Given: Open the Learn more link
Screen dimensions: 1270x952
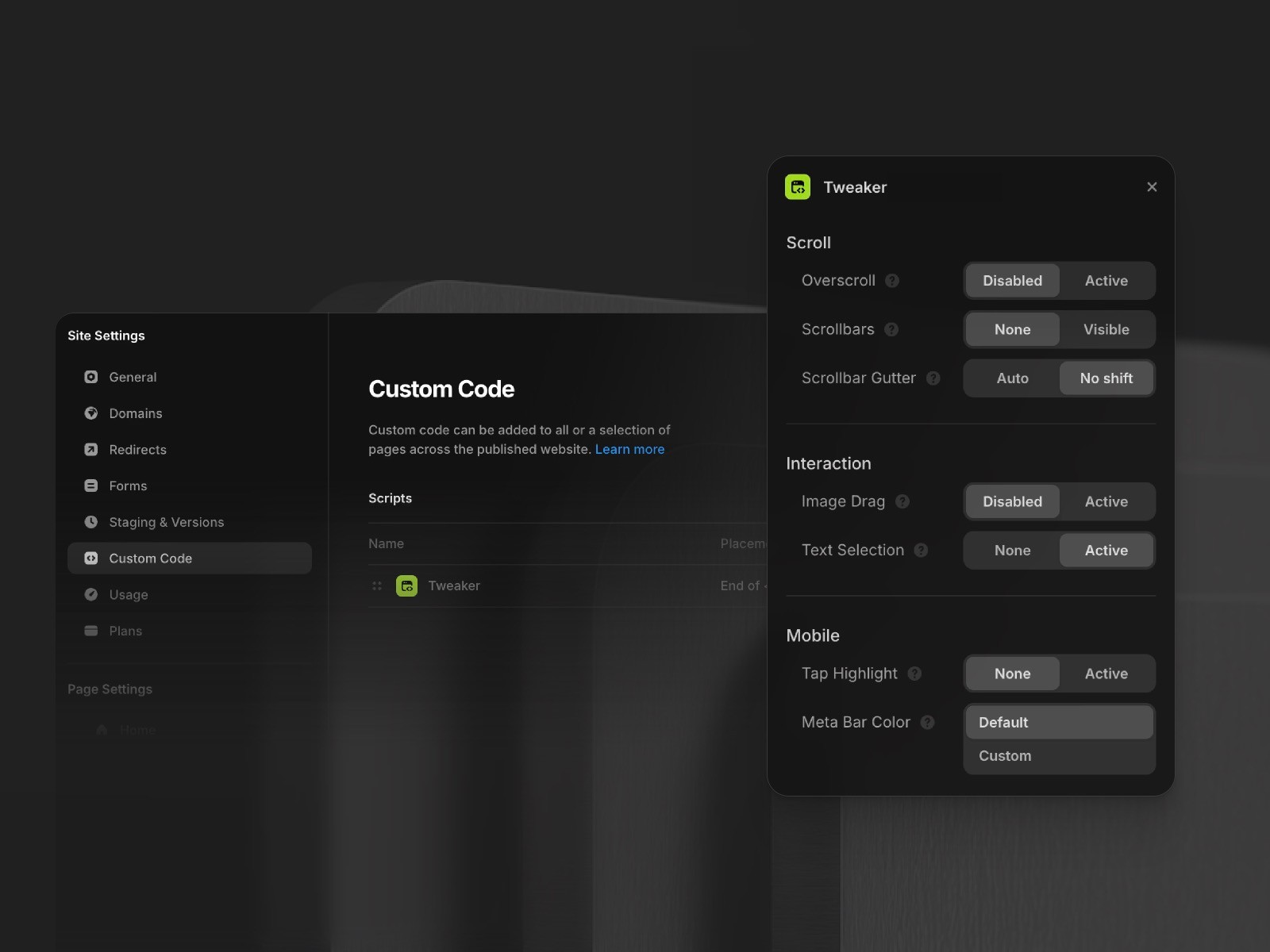Looking at the screenshot, I should click(x=629, y=449).
